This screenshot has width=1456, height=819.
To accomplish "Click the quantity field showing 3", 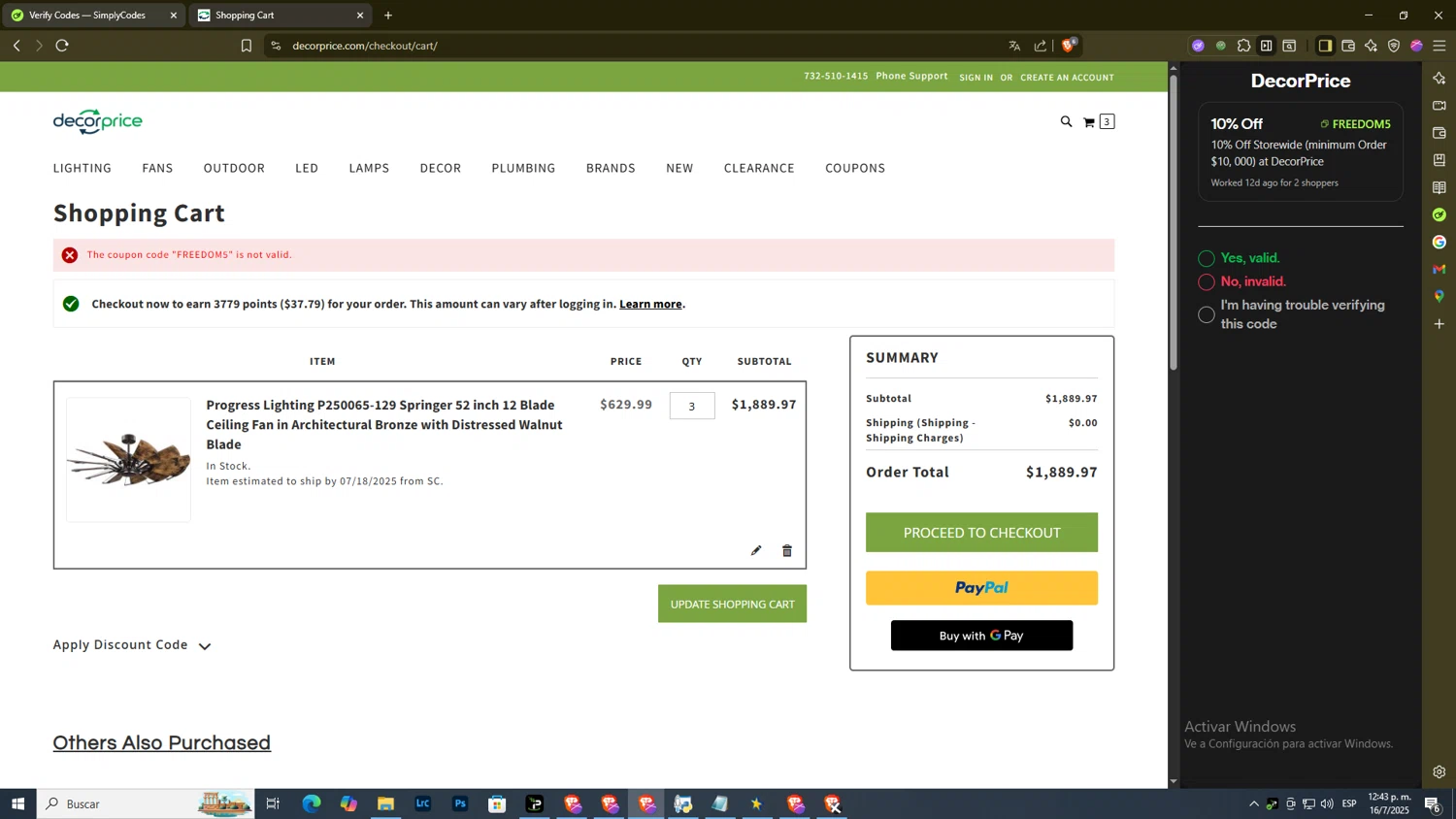I will click(x=692, y=406).
